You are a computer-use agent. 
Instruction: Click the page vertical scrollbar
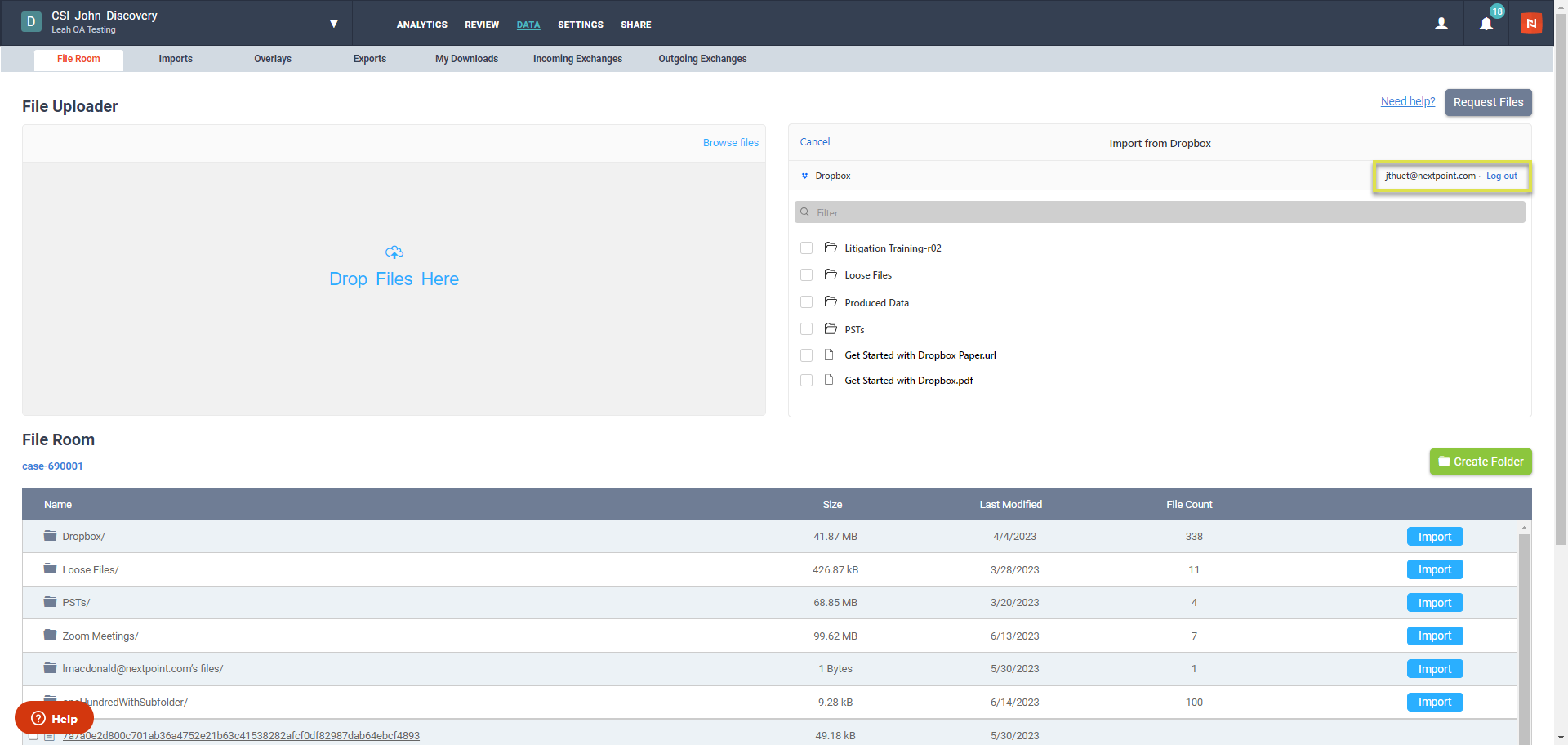[1561, 278]
